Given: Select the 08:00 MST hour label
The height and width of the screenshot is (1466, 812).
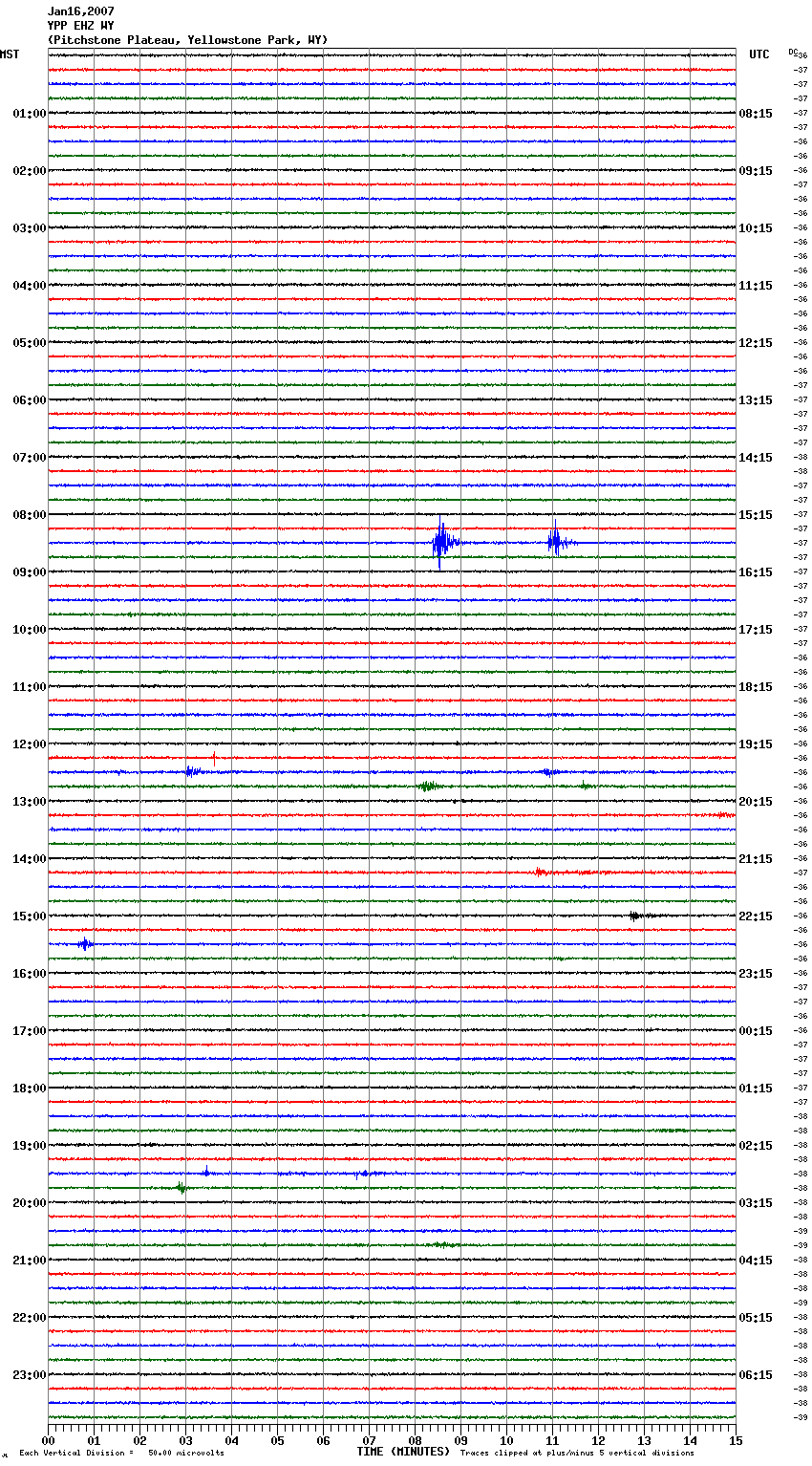Looking at the screenshot, I should click(x=30, y=515).
